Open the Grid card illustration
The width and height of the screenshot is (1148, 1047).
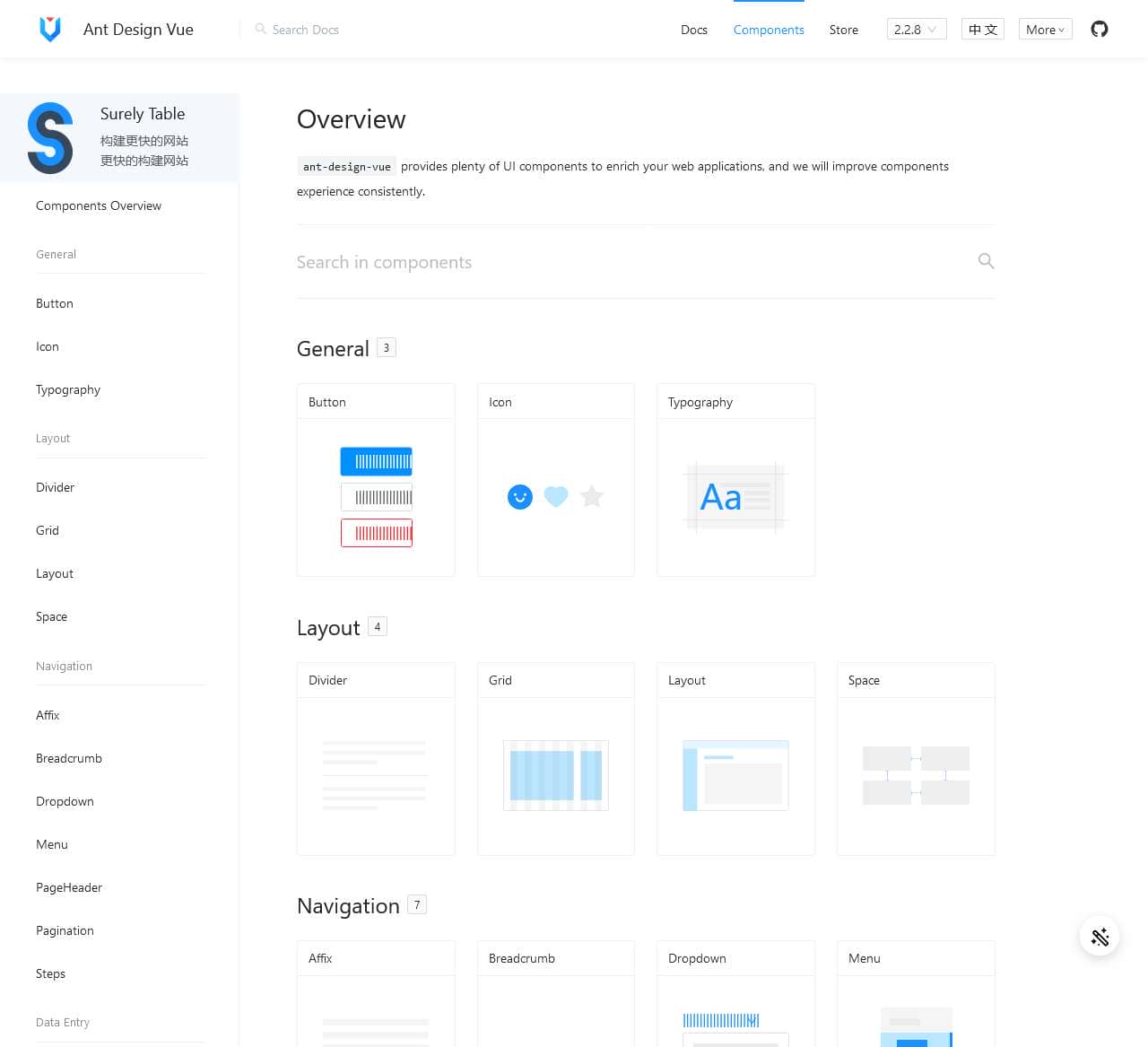coord(556,775)
